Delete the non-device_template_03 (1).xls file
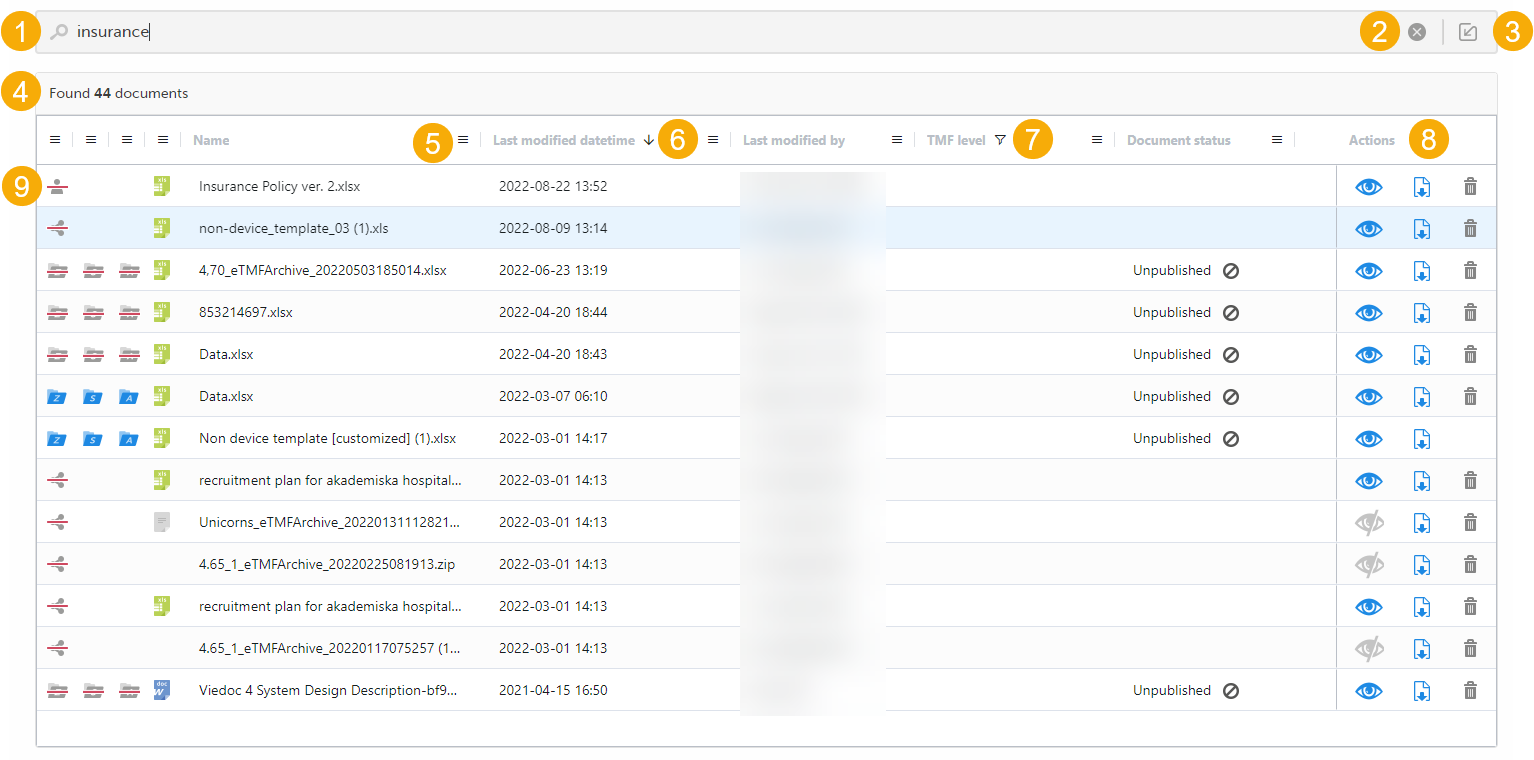This screenshot has height=760, width=1534. pos(1470,228)
